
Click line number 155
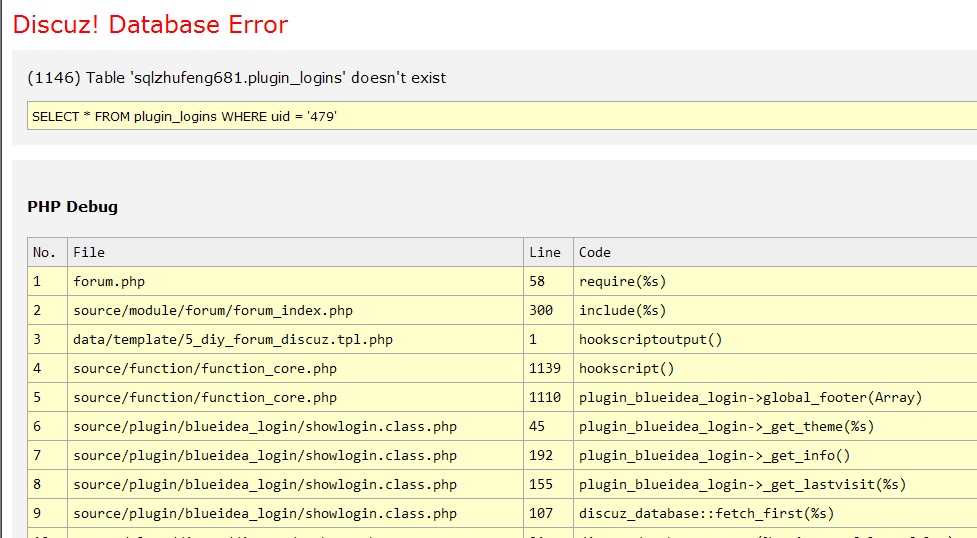541,484
